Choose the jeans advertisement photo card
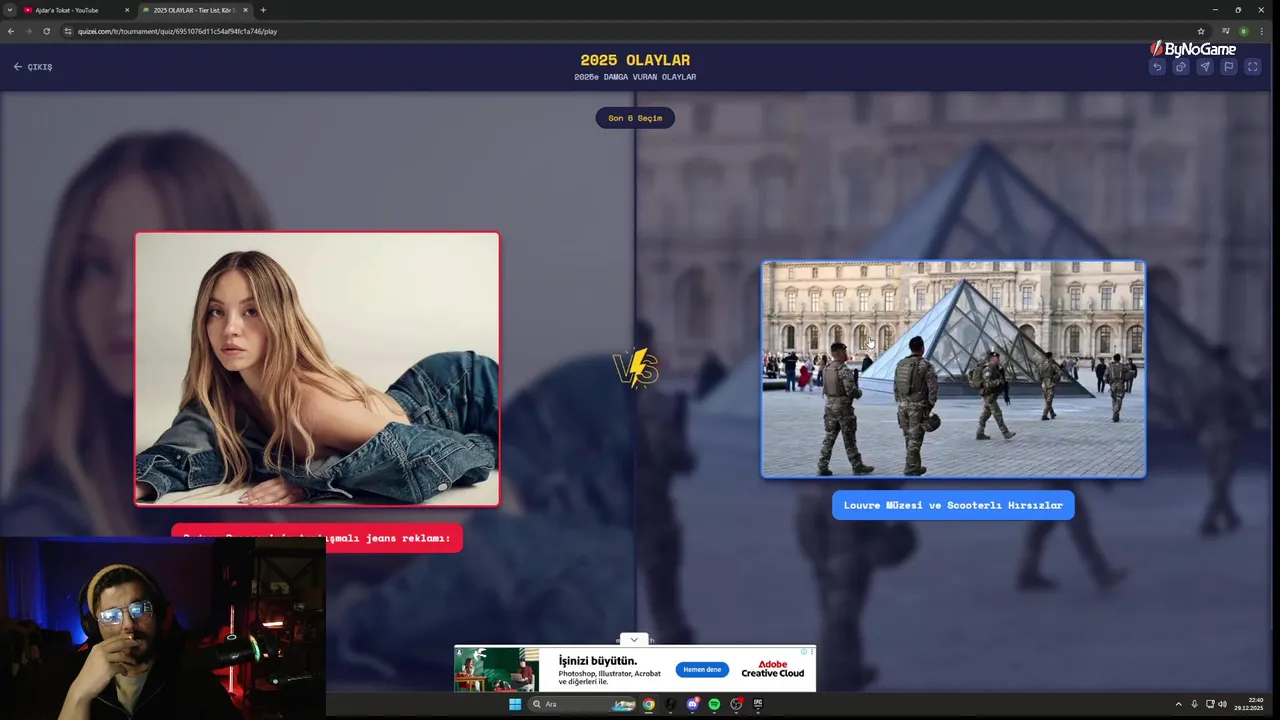This screenshot has height=720, width=1280. 317,369
